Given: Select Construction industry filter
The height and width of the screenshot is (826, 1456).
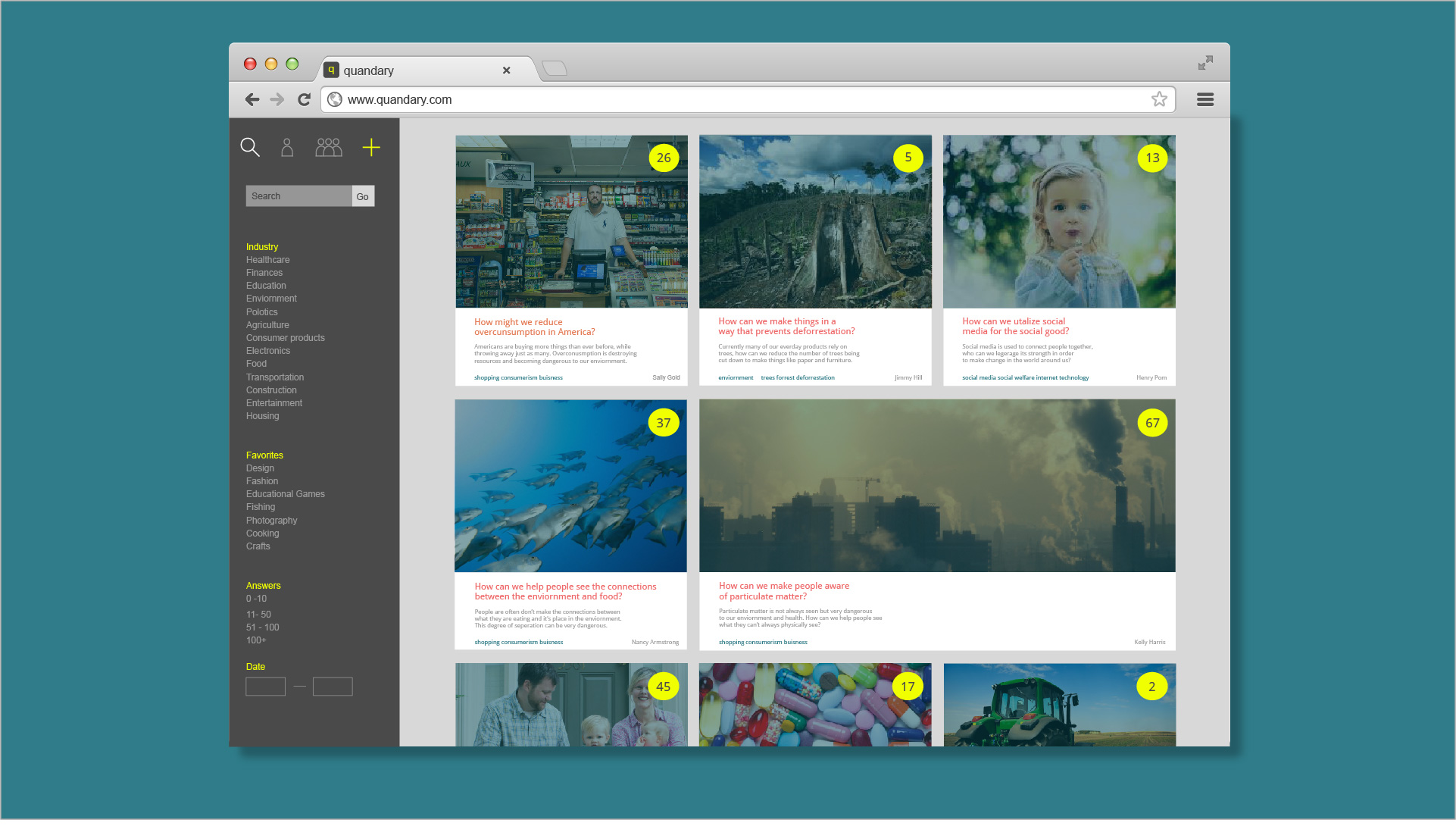Looking at the screenshot, I should [271, 390].
